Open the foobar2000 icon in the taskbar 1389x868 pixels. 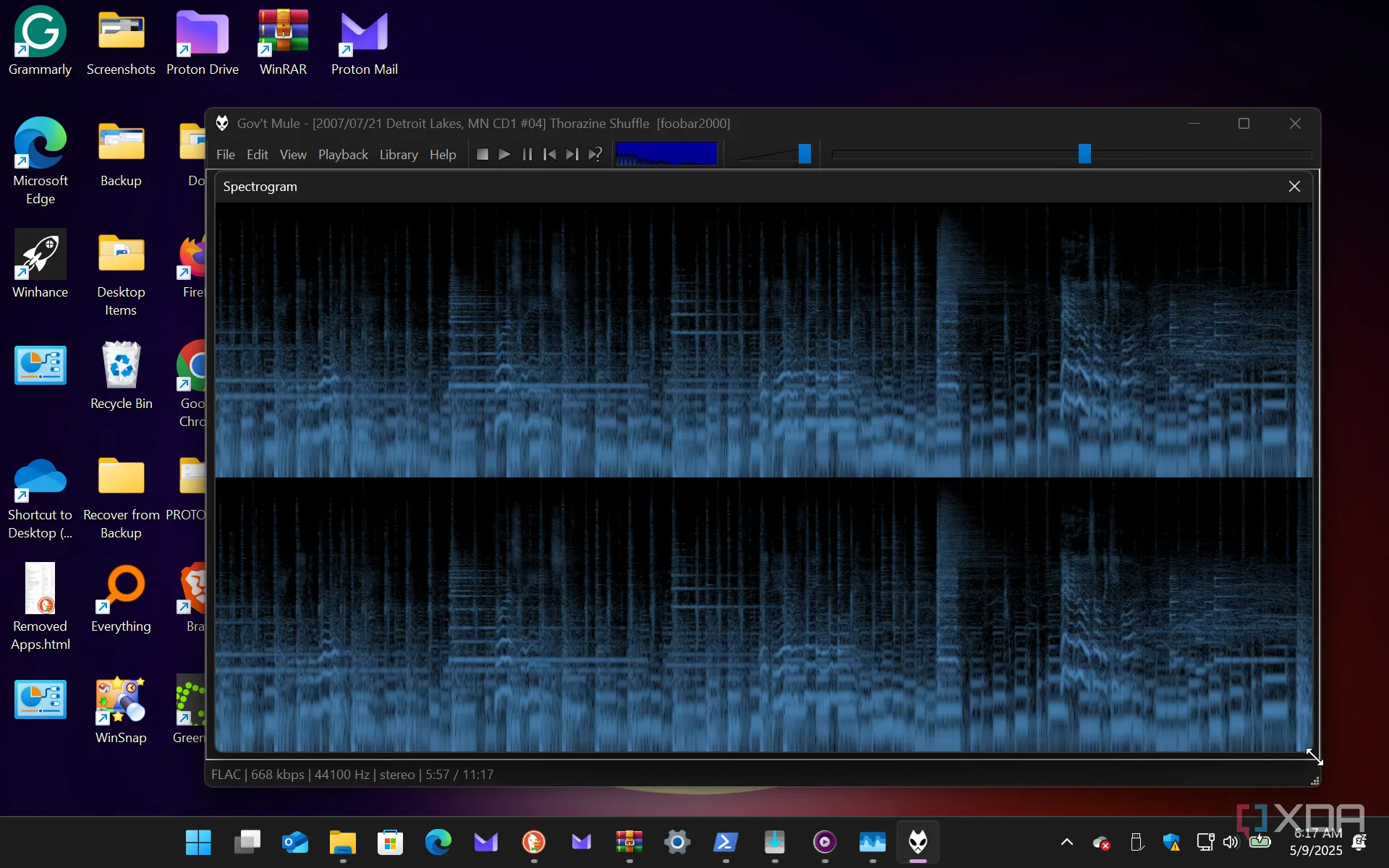coord(917,842)
